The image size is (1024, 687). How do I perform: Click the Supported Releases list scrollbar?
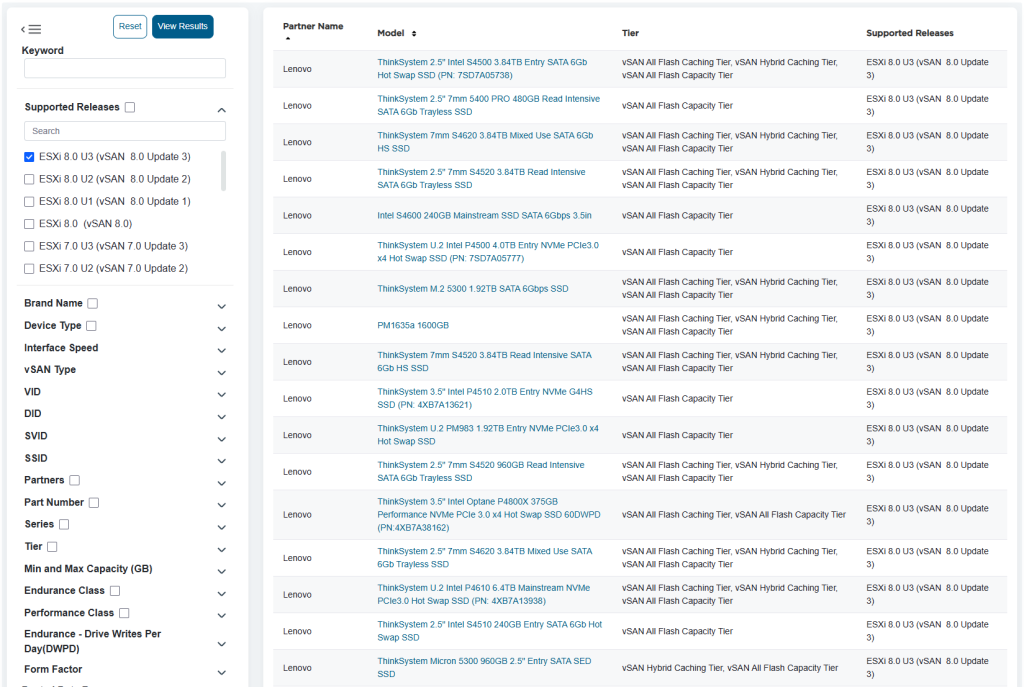coord(223,171)
